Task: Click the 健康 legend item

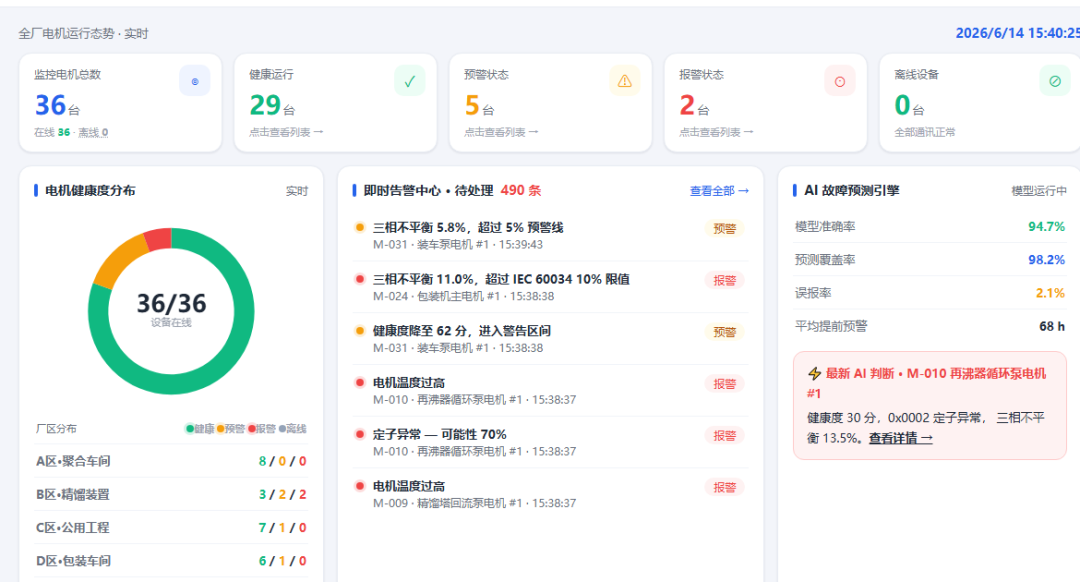Action: pyautogui.click(x=200, y=428)
